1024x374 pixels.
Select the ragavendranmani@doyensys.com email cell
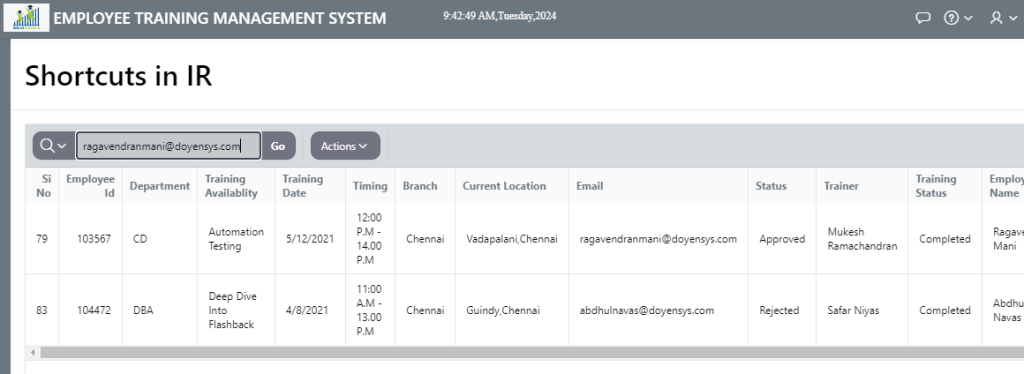tap(658, 239)
